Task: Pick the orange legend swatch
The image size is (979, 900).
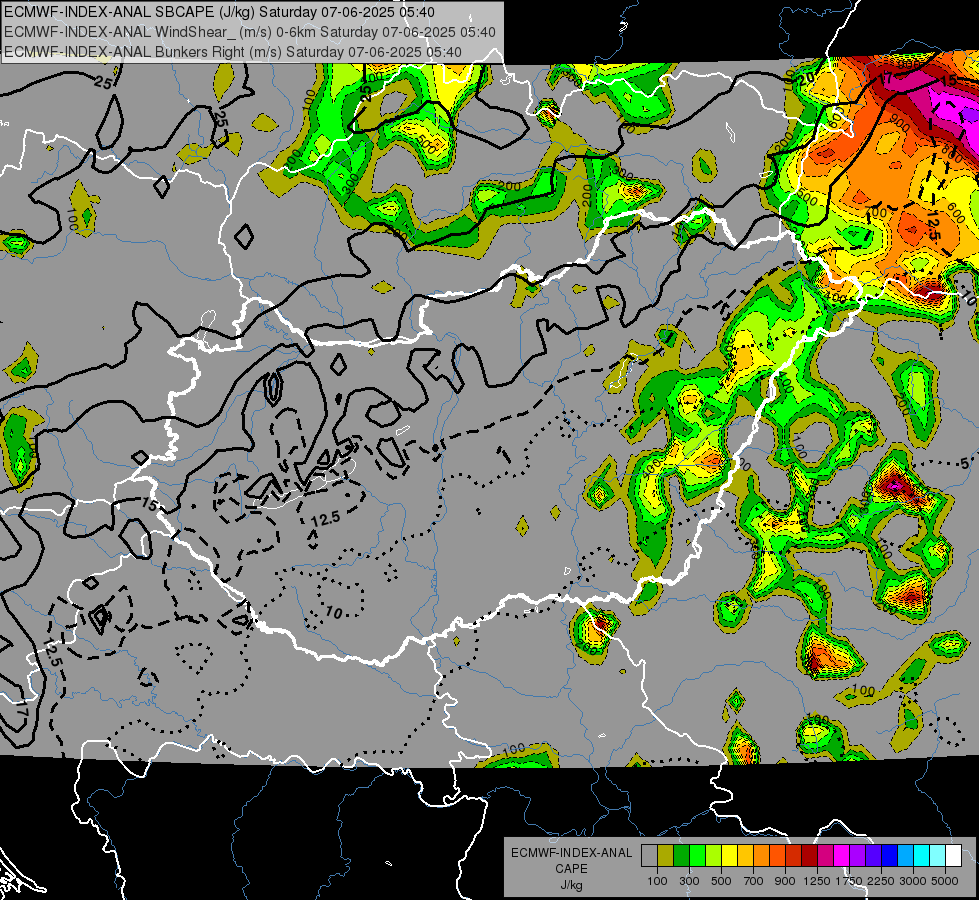Action: 761,856
